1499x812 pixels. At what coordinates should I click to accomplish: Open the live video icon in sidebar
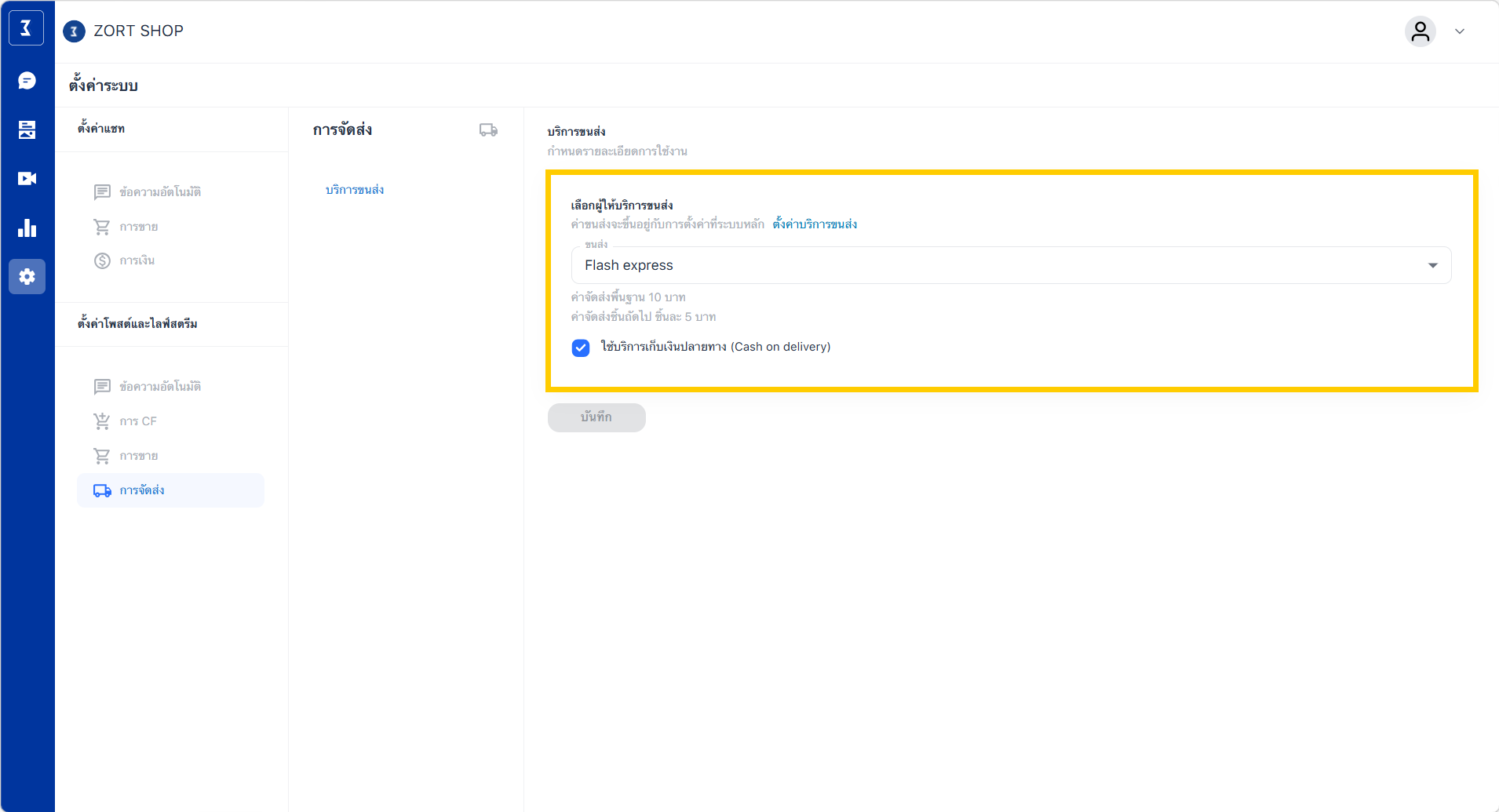pos(27,179)
